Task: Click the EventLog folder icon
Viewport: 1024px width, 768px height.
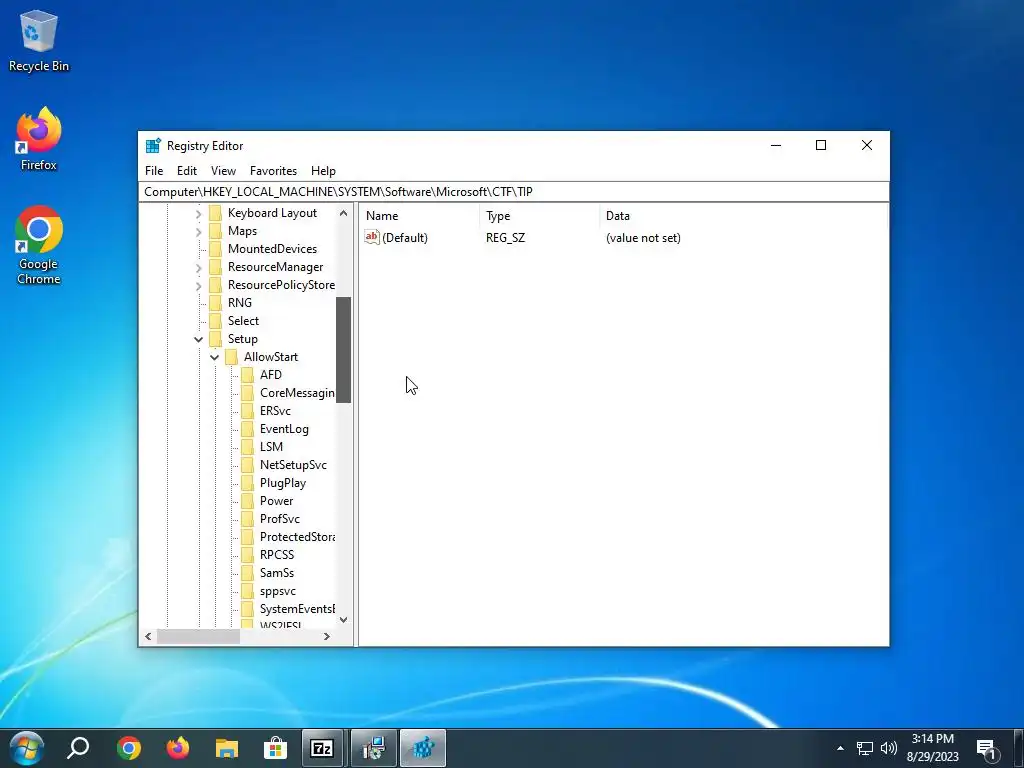Action: pos(248,429)
